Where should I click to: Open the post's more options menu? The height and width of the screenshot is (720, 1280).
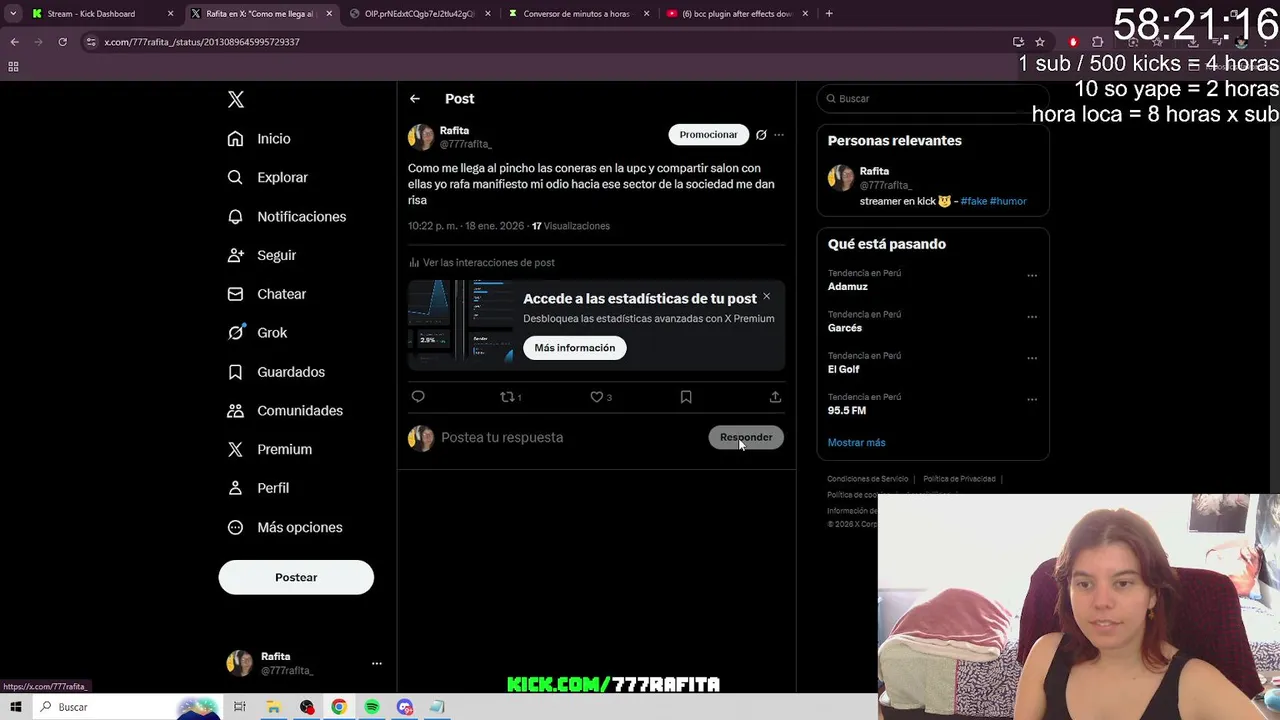[x=779, y=135]
